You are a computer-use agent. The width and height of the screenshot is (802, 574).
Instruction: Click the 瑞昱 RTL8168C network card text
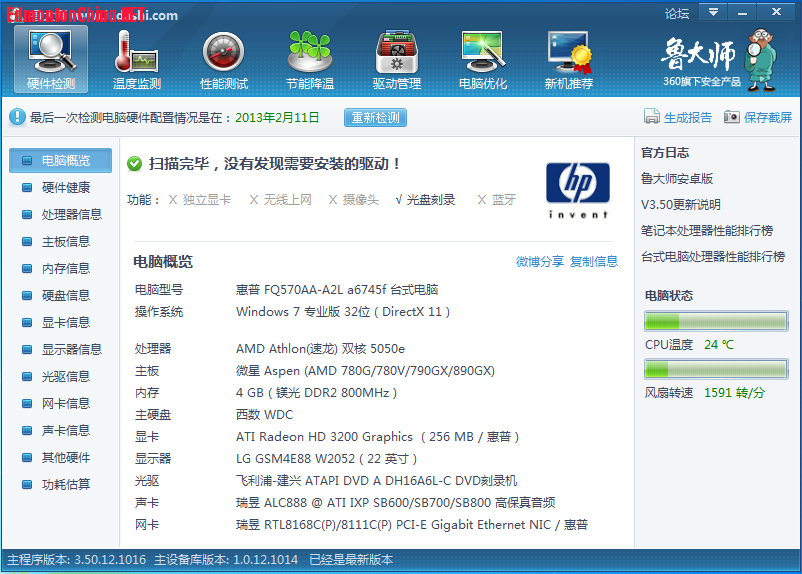coord(412,525)
